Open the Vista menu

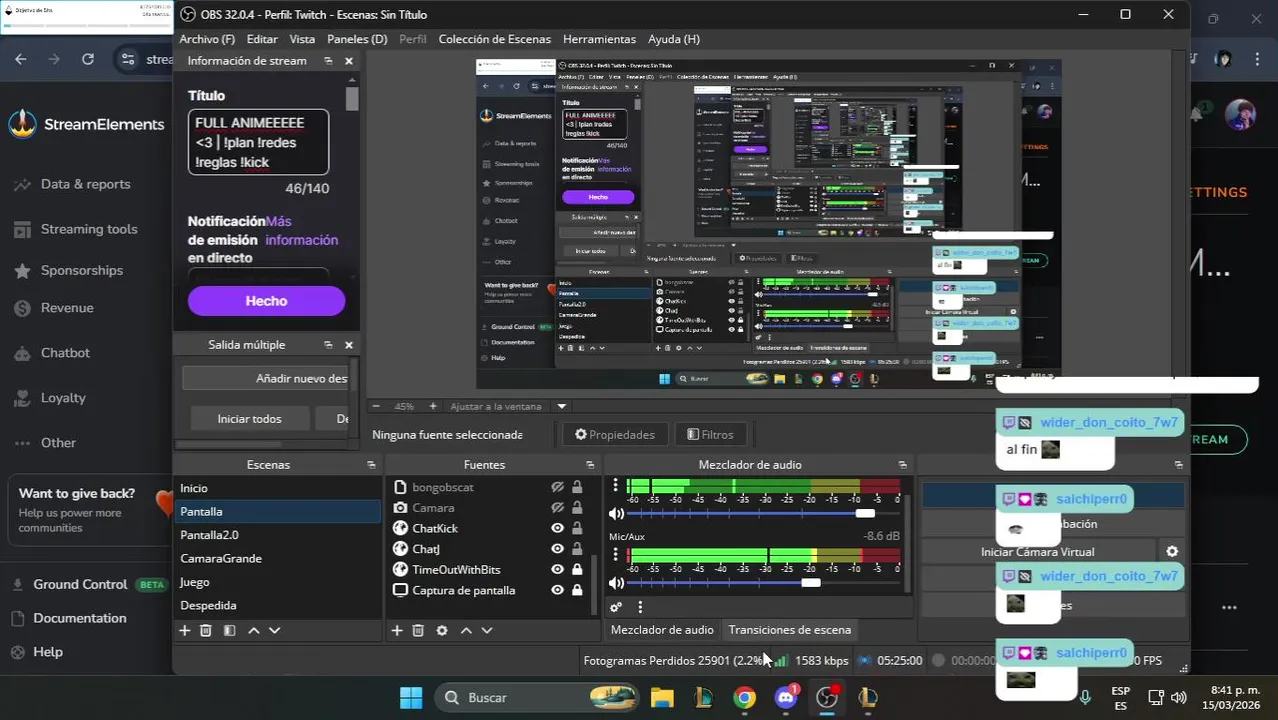click(302, 39)
